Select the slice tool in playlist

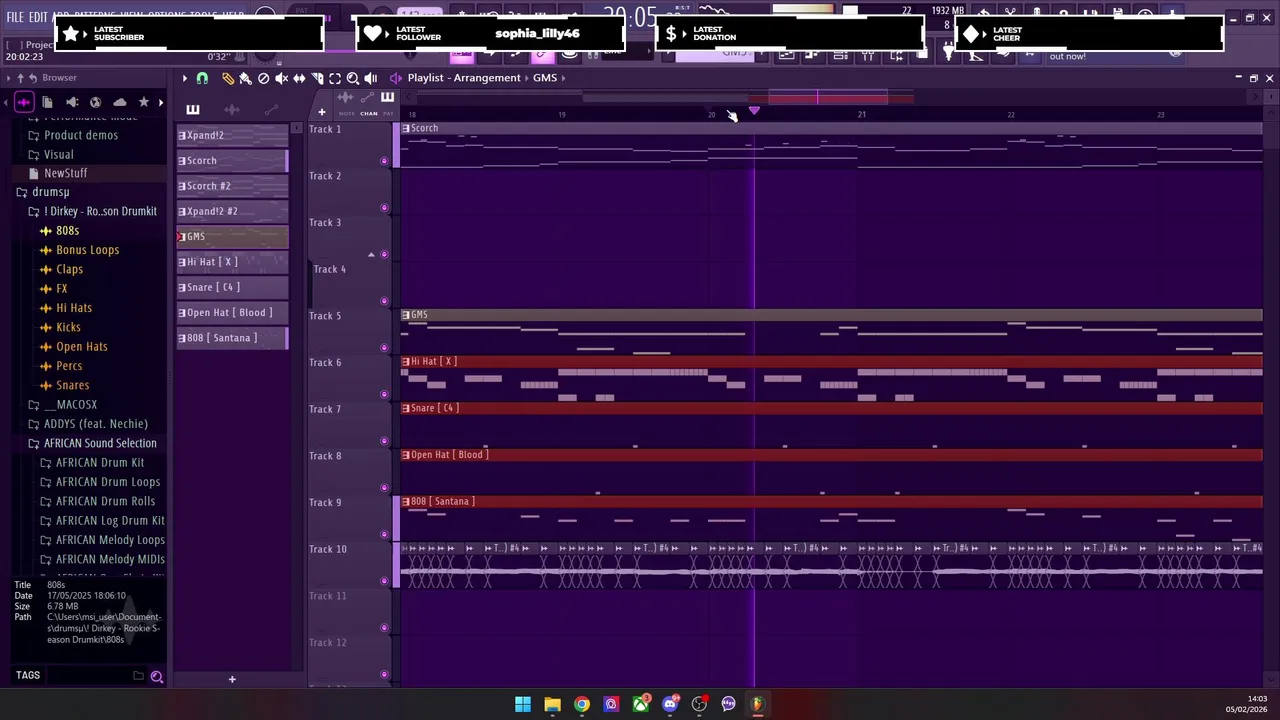[317, 78]
